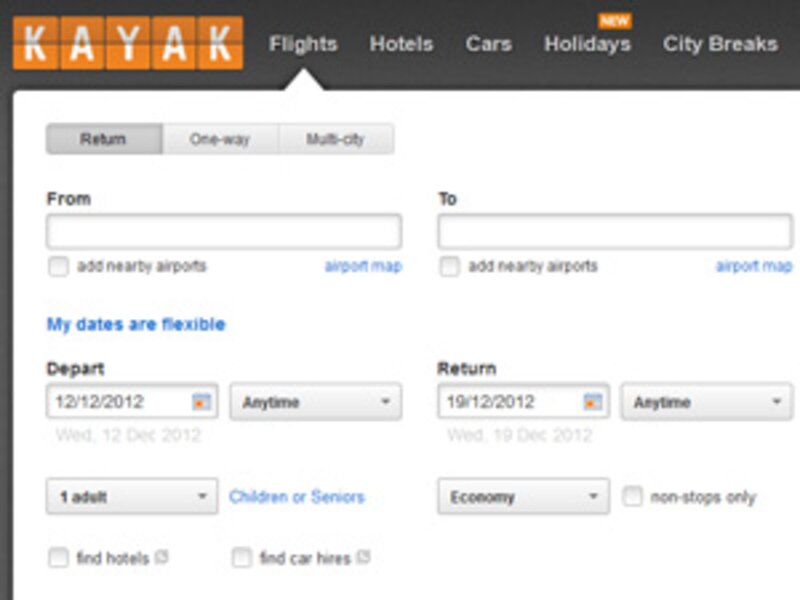Screen dimensions: 800x600
Task: Enable the "find car hires" option
Action: pyautogui.click(x=240, y=558)
